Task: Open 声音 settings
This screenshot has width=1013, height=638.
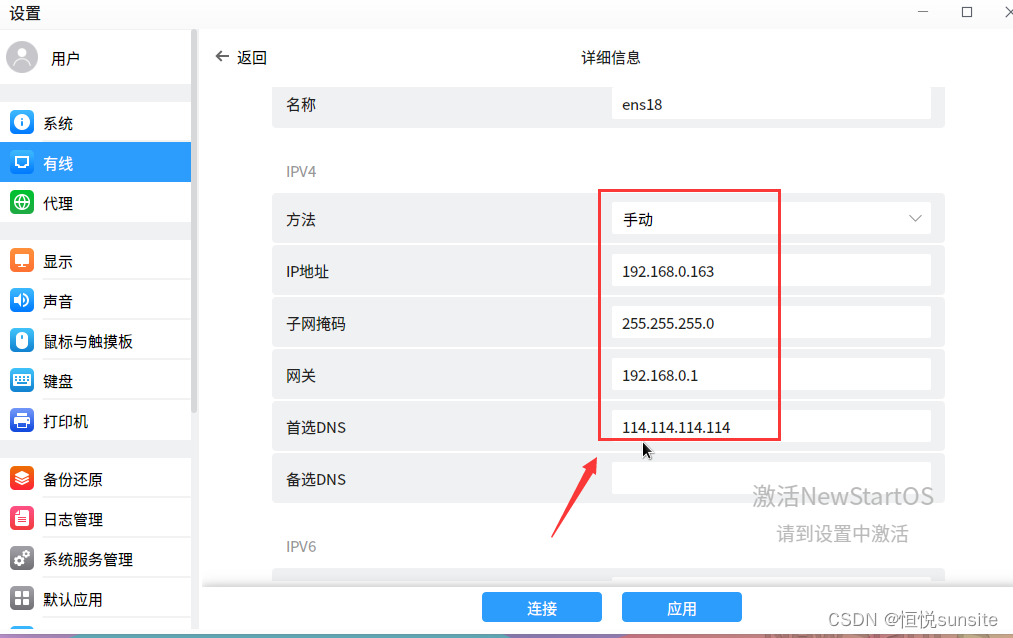Action: pyautogui.click(x=96, y=301)
